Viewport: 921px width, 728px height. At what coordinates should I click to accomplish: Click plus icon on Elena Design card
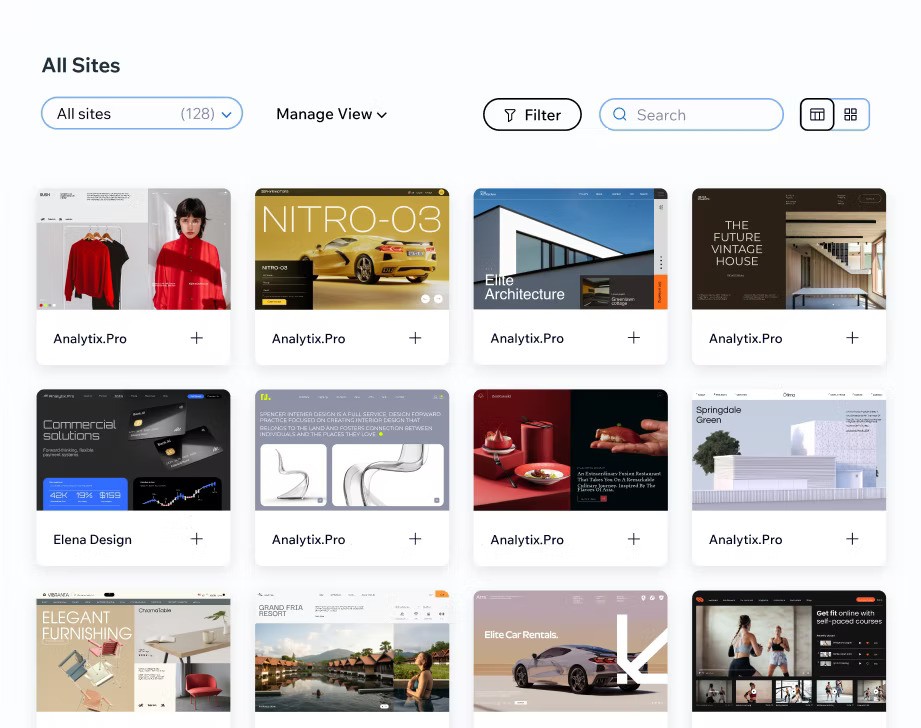[x=197, y=539]
